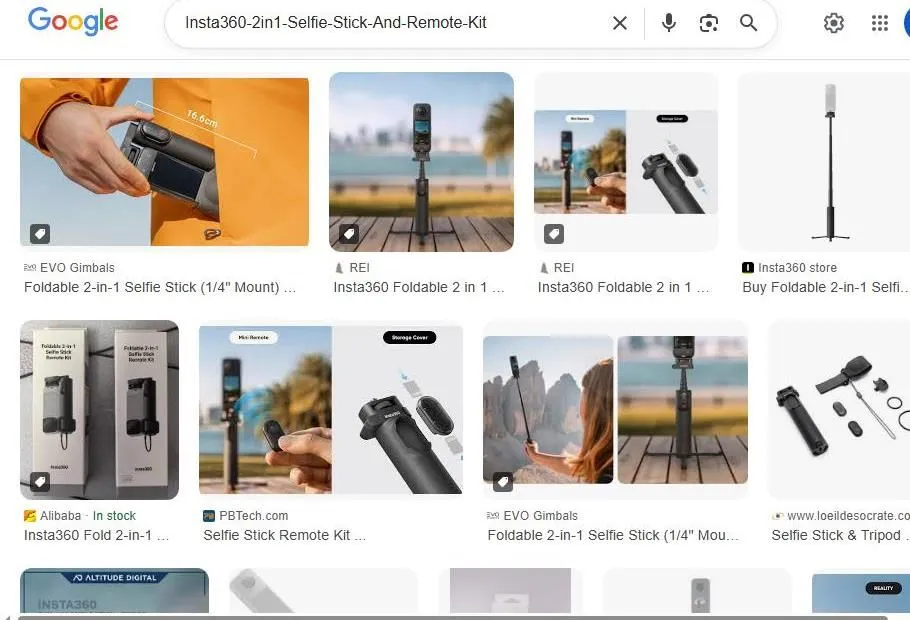910x620 pixels.
Task: Click product tag on REI deck image
Action: [x=349, y=234]
